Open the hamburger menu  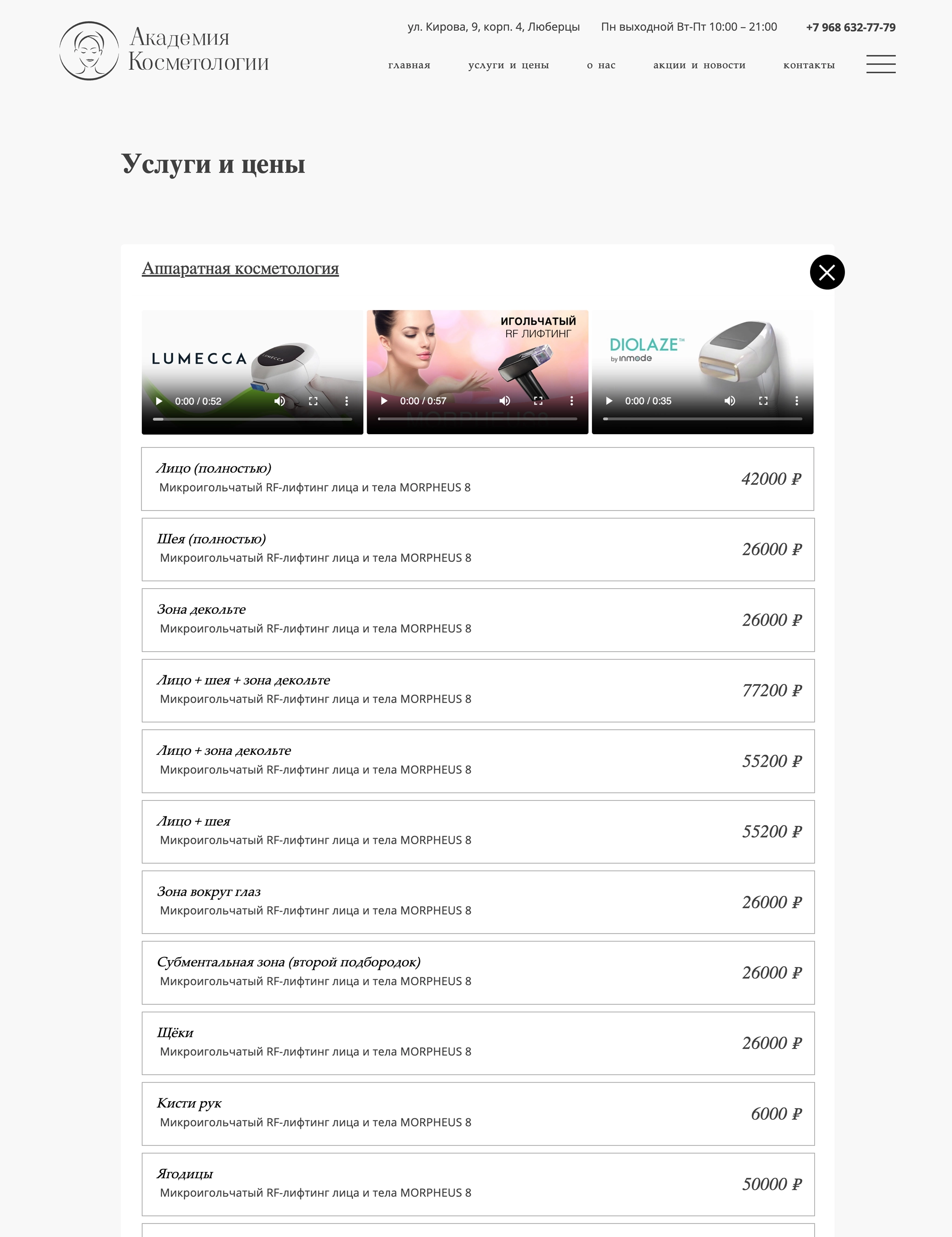tap(881, 64)
